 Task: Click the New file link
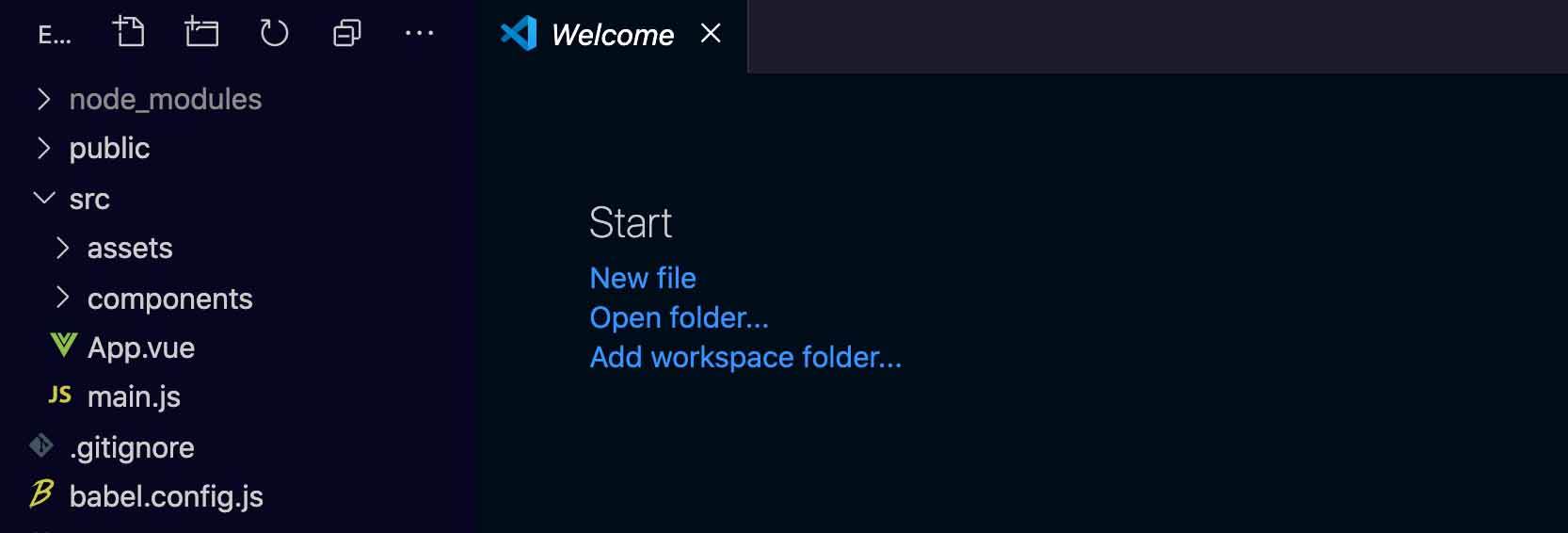pyautogui.click(x=643, y=278)
